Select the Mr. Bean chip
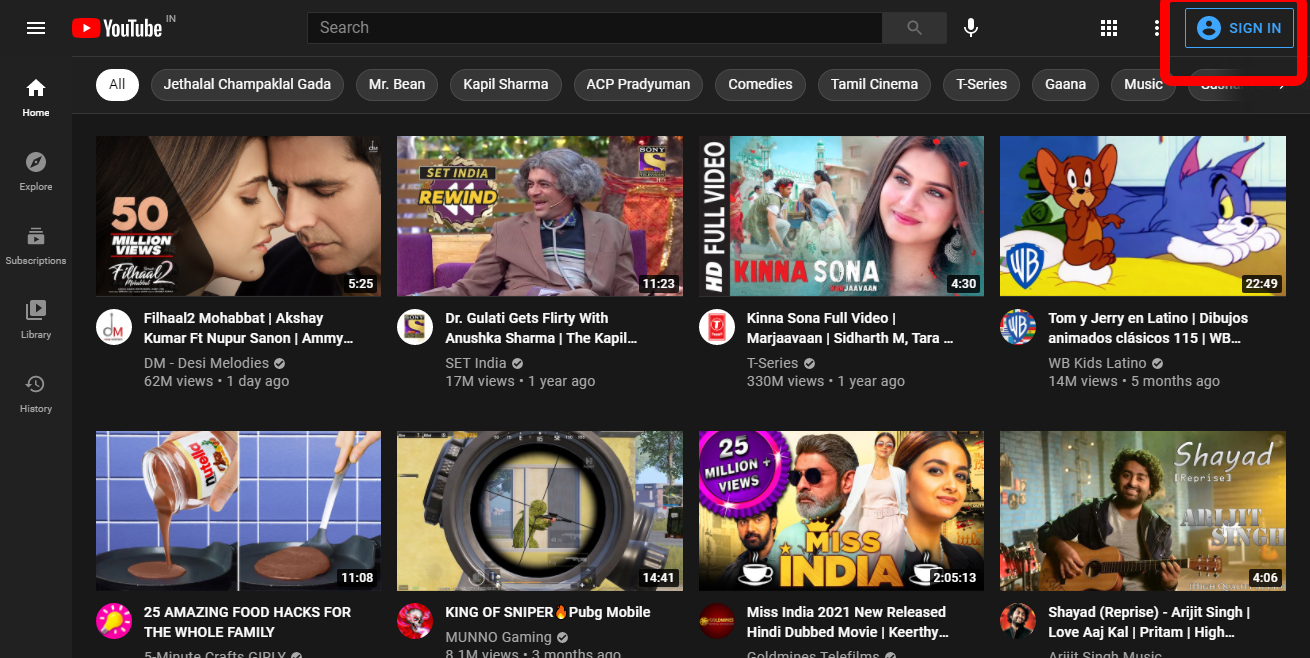1310x658 pixels. pyautogui.click(x=397, y=84)
